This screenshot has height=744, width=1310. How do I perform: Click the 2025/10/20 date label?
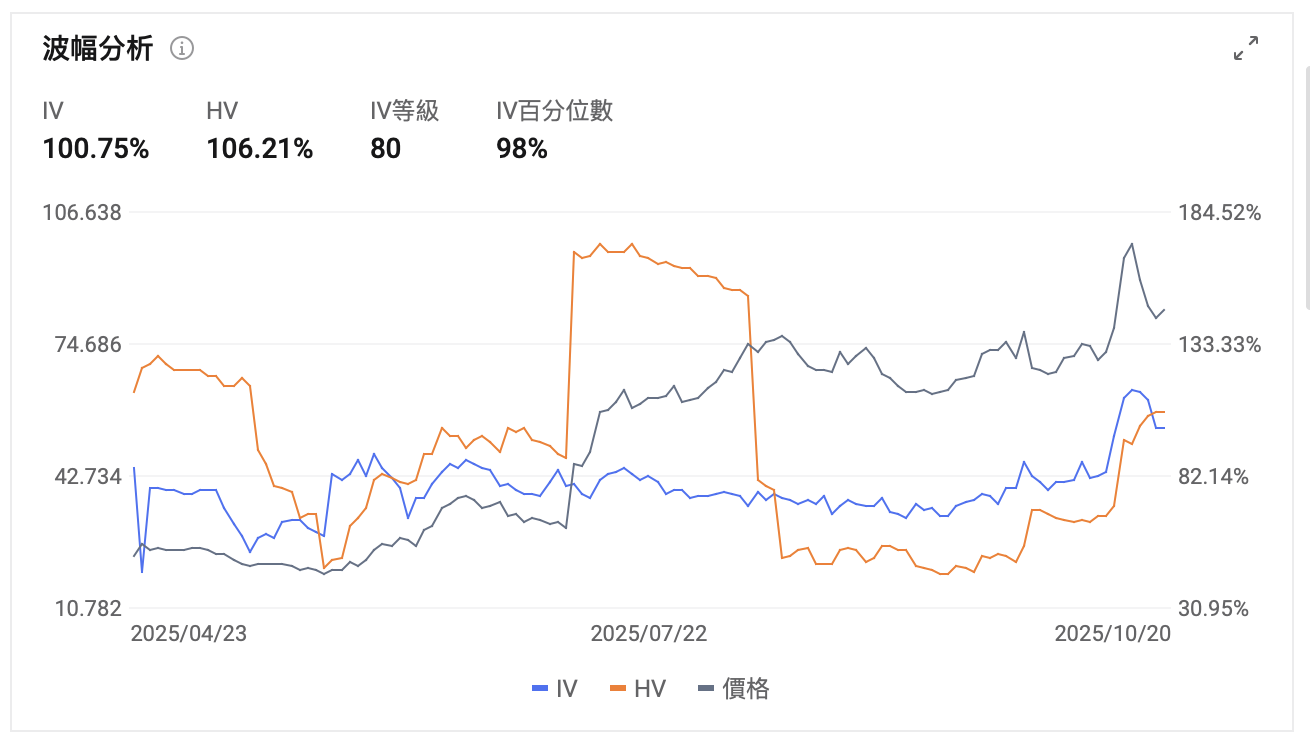[x=1113, y=633]
